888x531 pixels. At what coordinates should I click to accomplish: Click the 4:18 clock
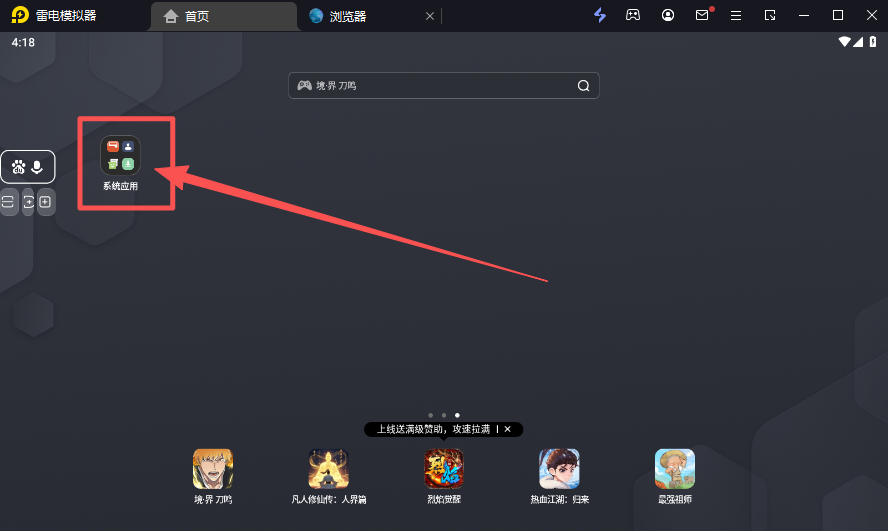coord(23,42)
